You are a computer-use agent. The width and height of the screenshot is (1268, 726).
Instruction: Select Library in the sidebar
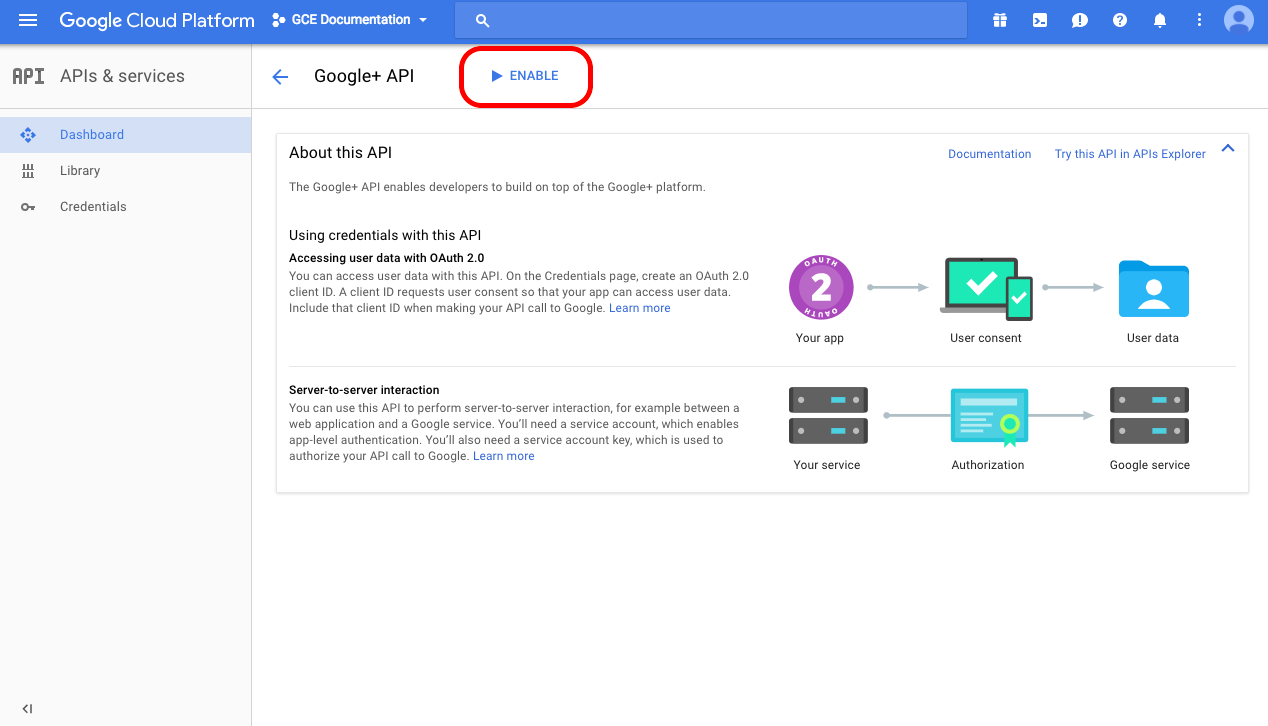[125, 171]
